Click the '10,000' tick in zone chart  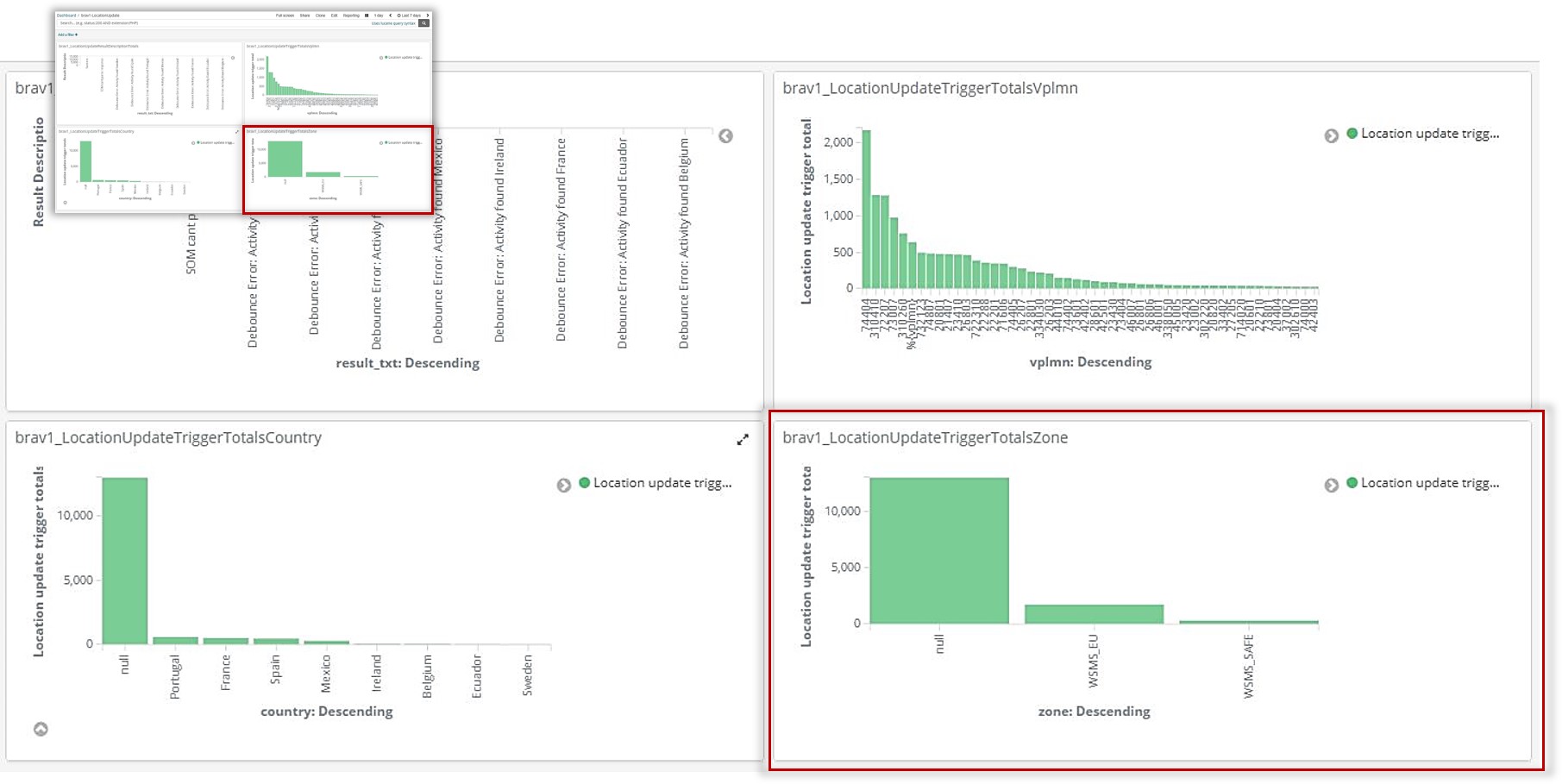(843, 511)
